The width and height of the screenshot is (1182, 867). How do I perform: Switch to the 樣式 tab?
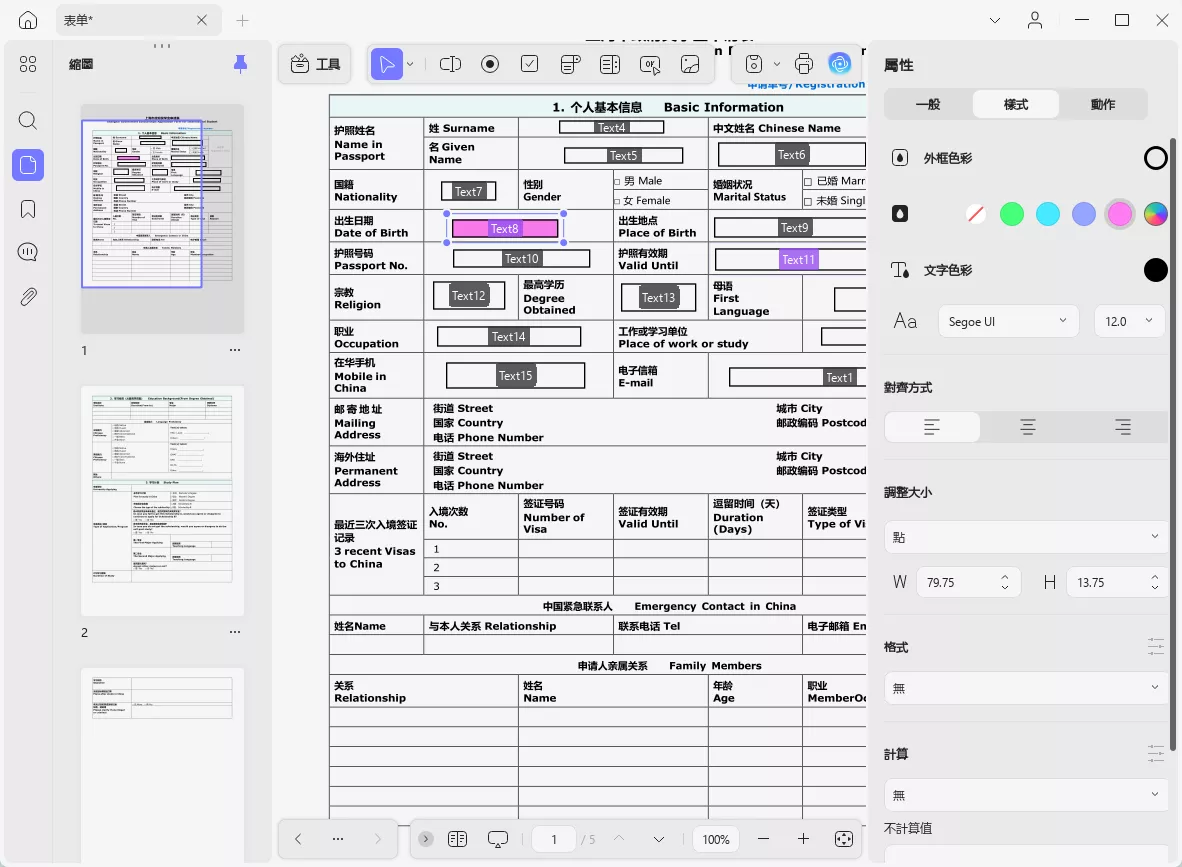1015,104
